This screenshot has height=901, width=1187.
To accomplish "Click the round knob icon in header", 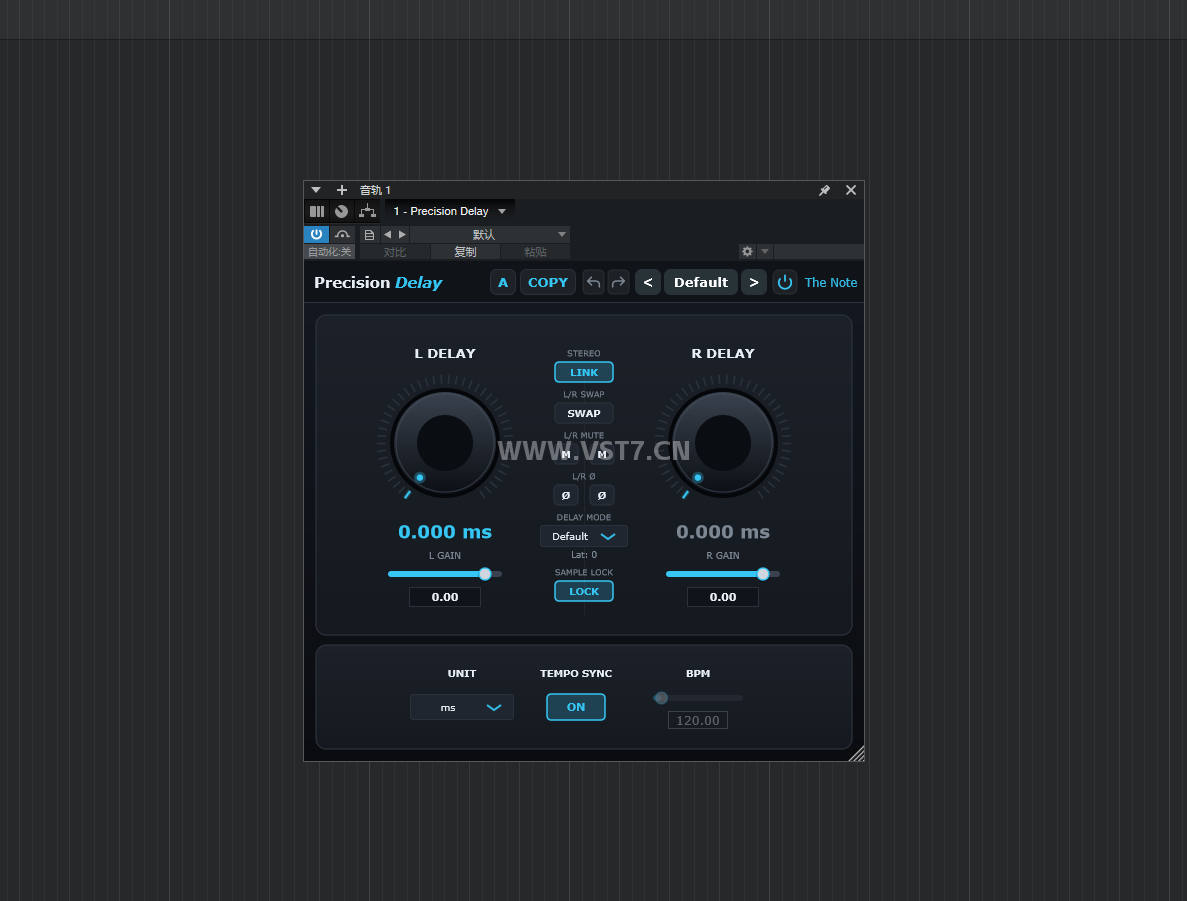I will (x=341, y=211).
